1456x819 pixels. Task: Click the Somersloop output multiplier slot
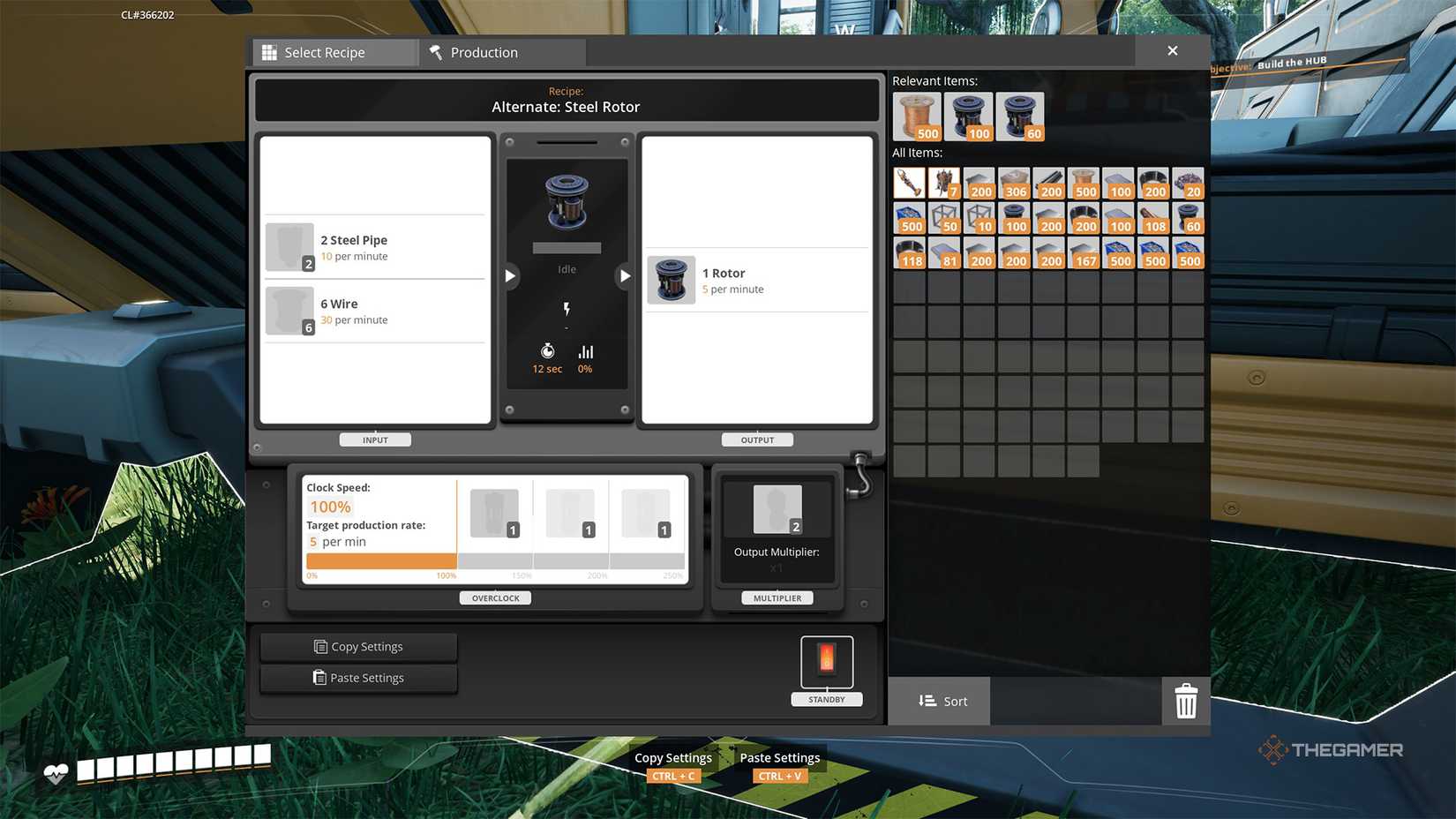[777, 509]
